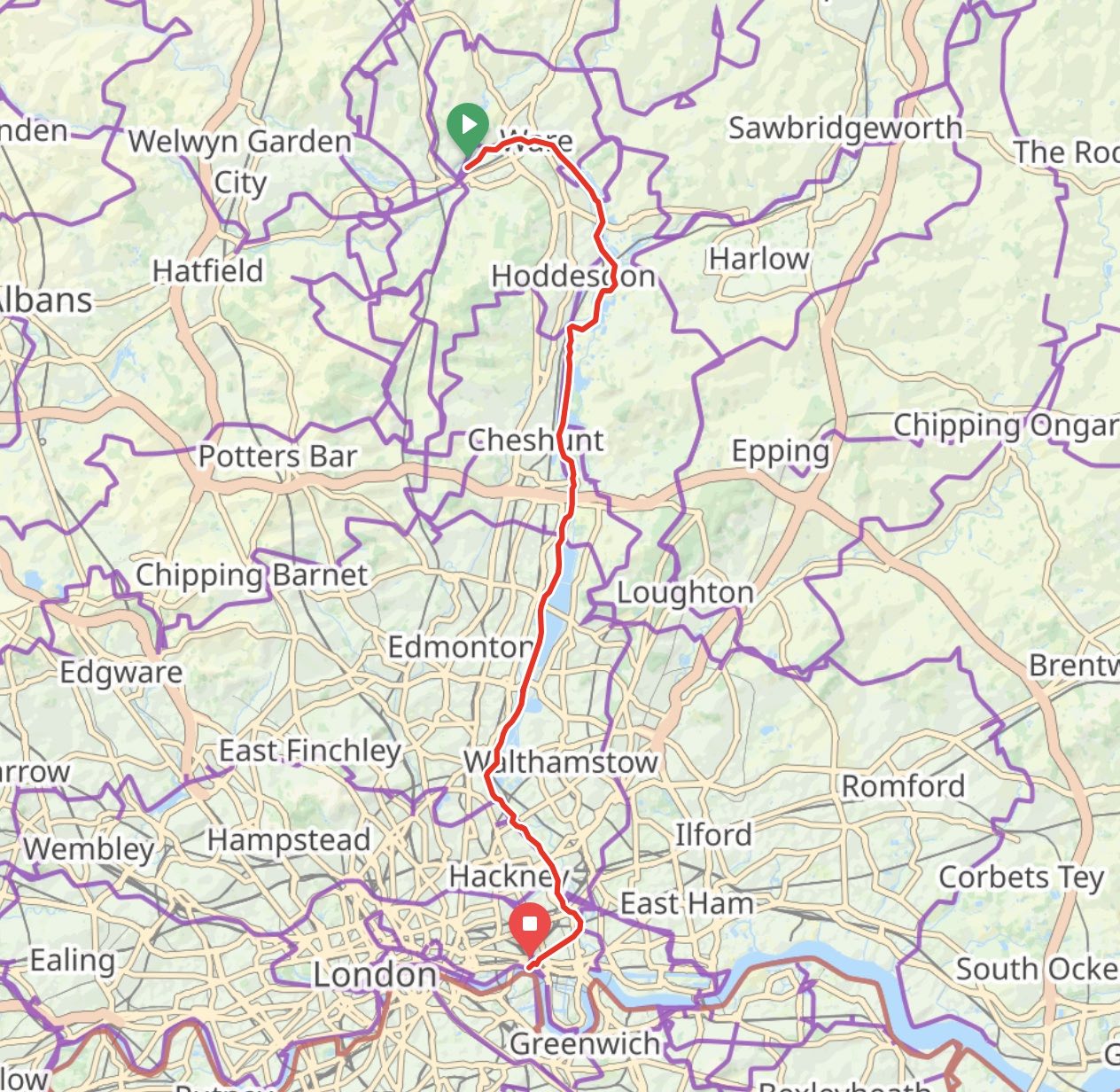This screenshot has height=1092, width=1120.
Task: Select the Ilford place label
Action: (713, 835)
